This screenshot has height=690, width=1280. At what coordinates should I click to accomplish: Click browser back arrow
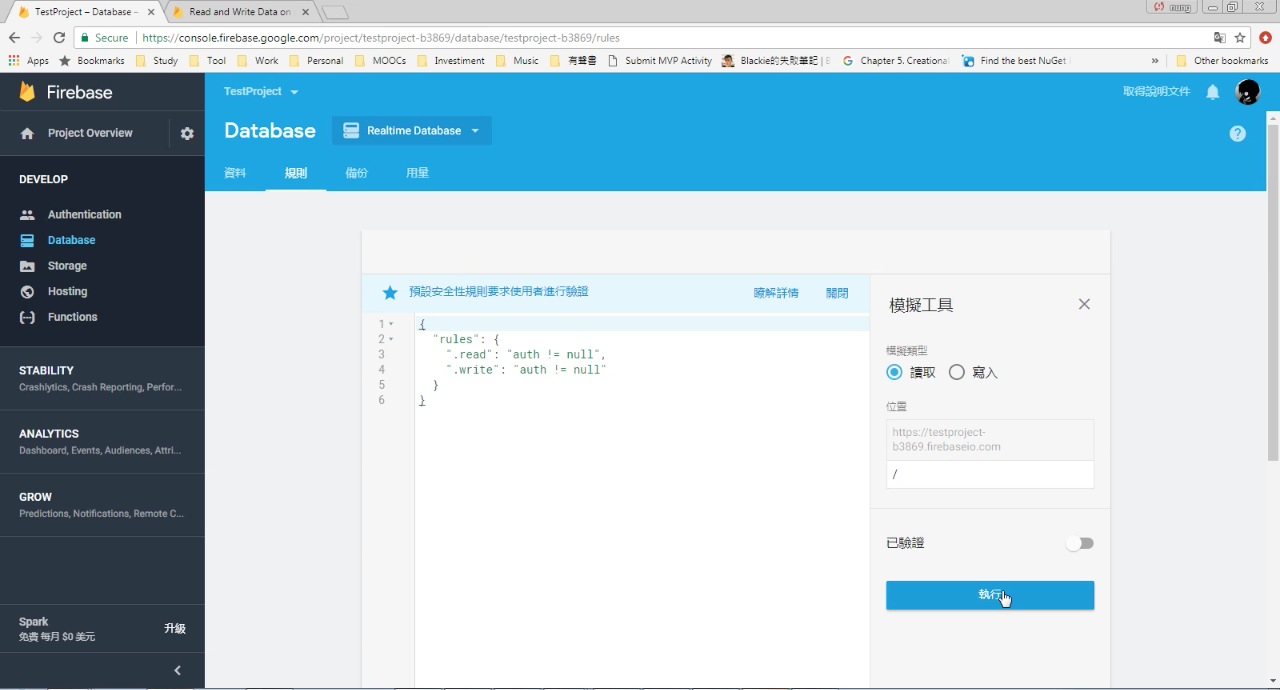14,37
